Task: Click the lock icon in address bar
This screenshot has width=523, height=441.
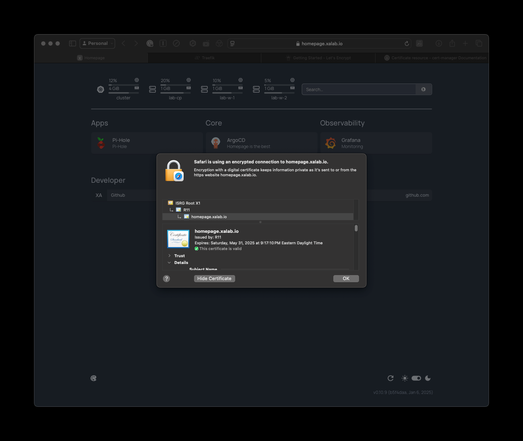Action: (x=298, y=44)
